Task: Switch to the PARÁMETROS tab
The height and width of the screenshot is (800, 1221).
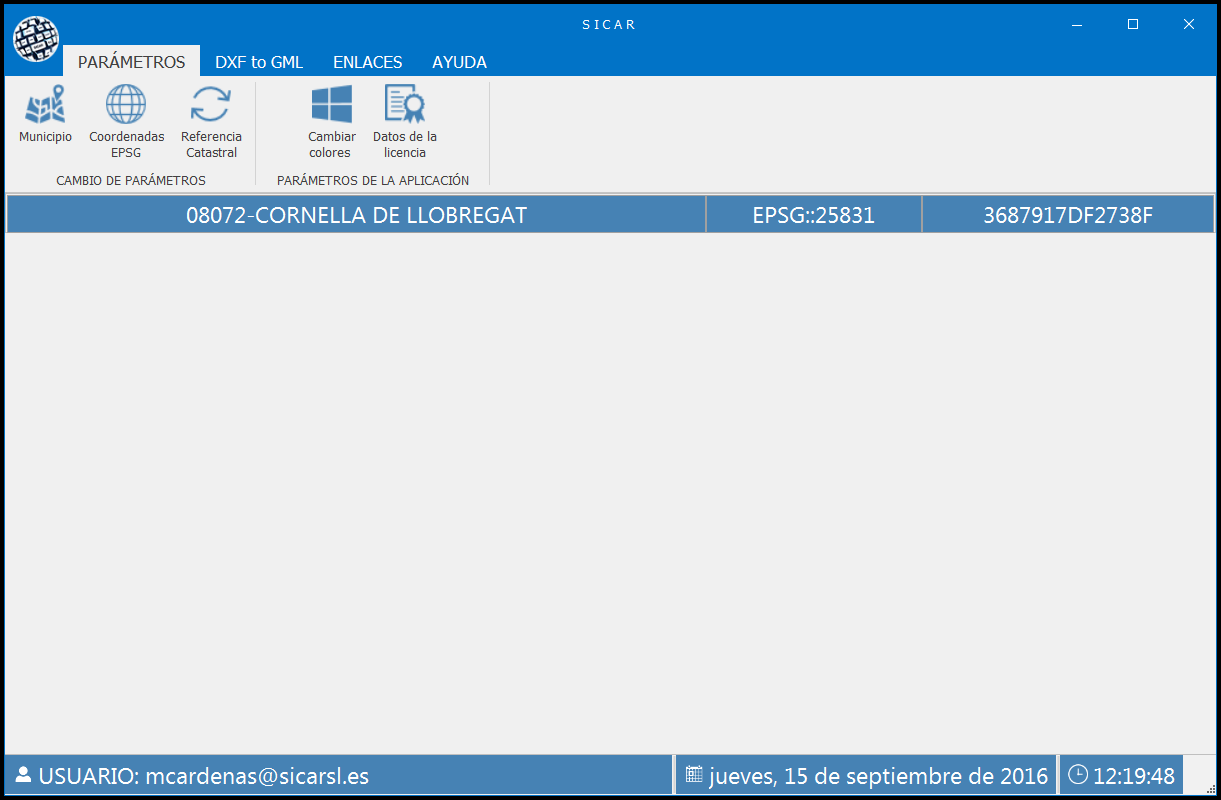Action: tap(131, 62)
